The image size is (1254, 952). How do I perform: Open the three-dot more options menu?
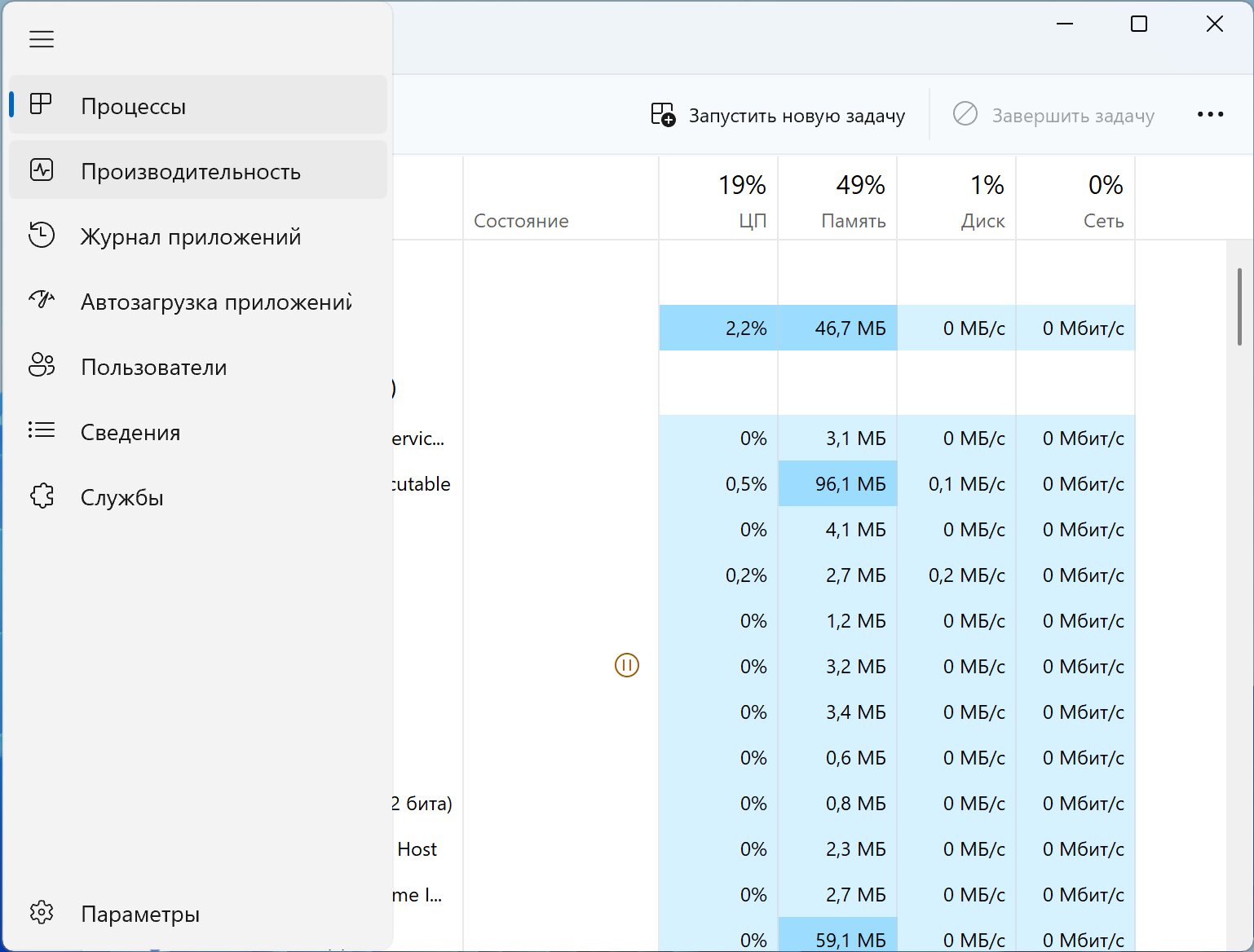(x=1210, y=115)
